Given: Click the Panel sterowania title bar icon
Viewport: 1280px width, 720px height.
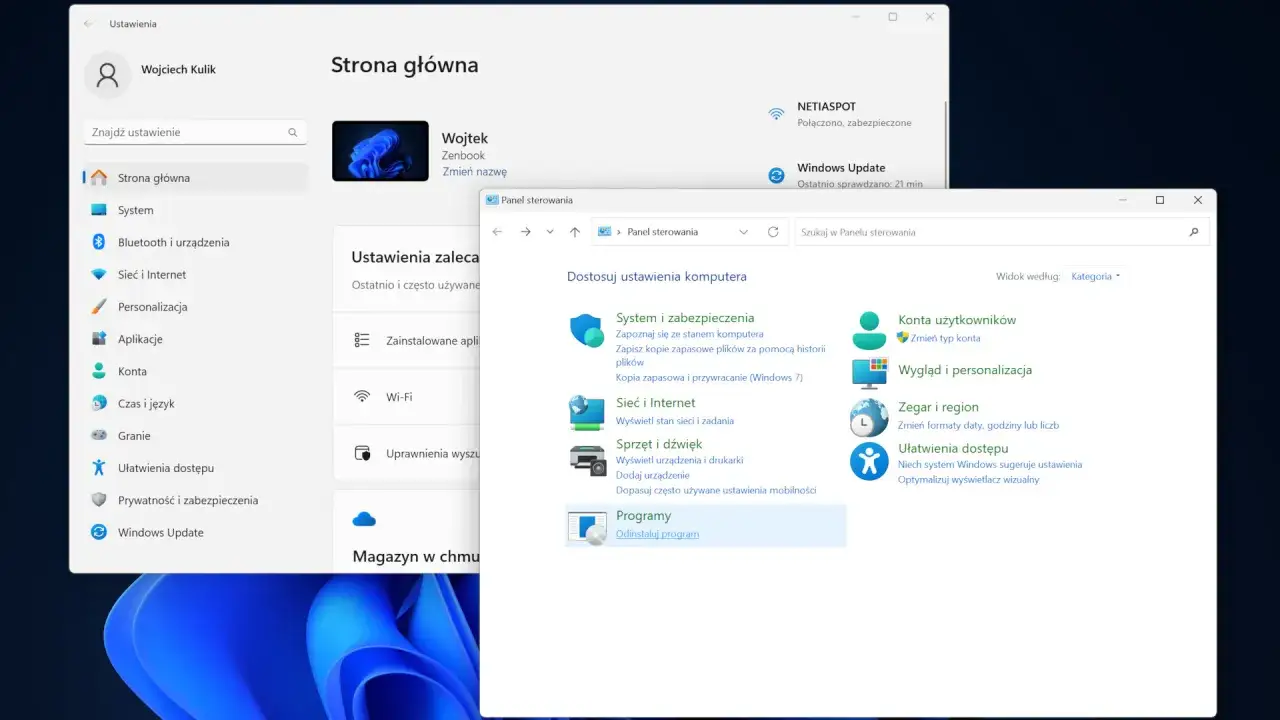Looking at the screenshot, I should (492, 200).
